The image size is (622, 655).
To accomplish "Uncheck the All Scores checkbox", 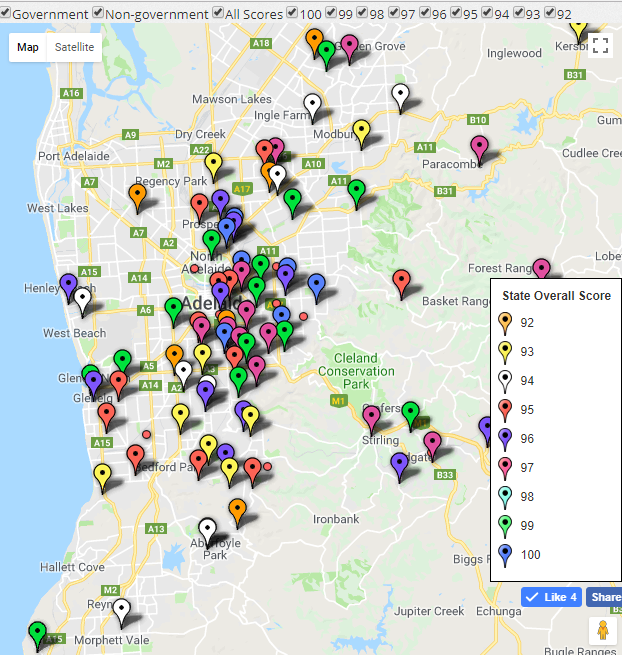I will tap(217, 14).
